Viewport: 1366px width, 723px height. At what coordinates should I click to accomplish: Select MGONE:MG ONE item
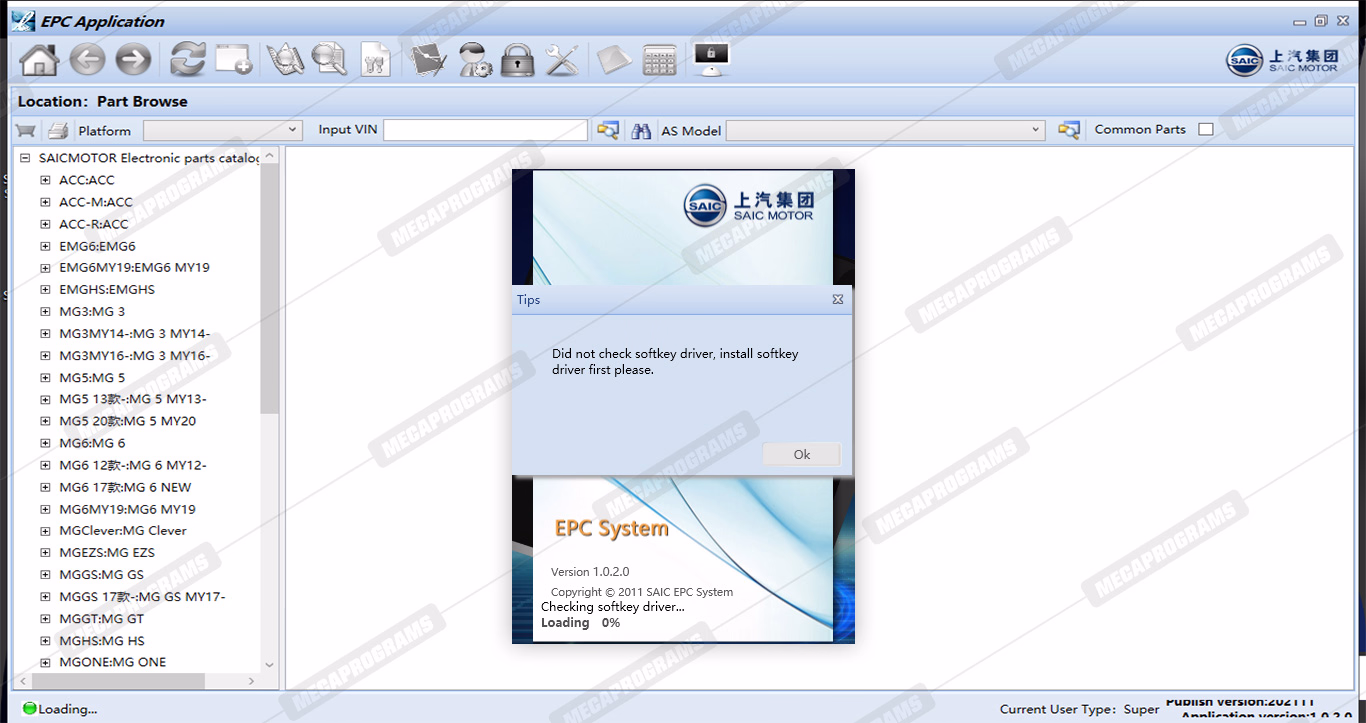pos(113,662)
